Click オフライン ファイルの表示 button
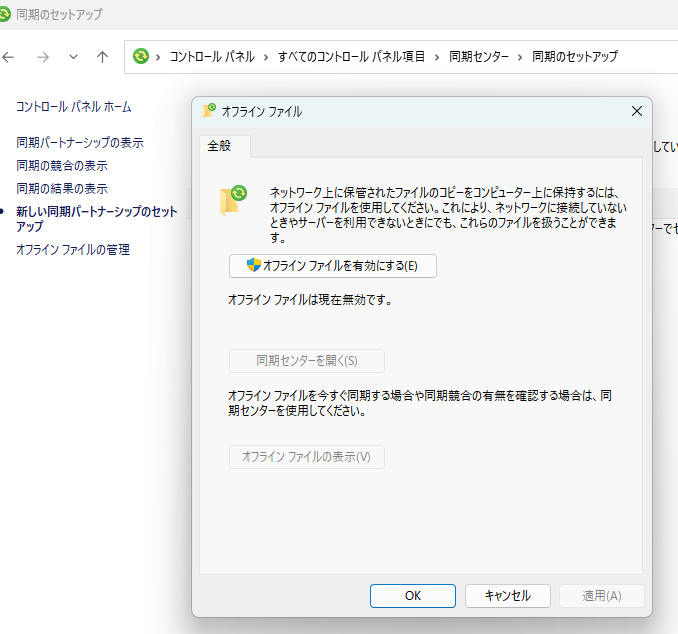The image size is (678, 634). [x=307, y=457]
